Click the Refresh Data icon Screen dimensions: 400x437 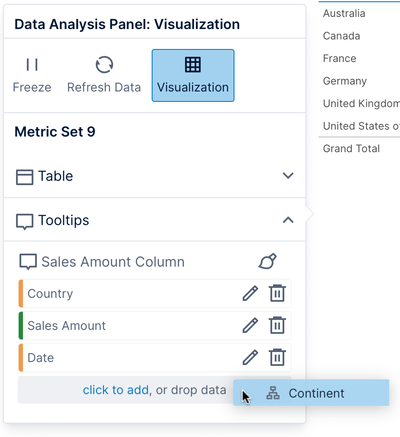[104, 64]
